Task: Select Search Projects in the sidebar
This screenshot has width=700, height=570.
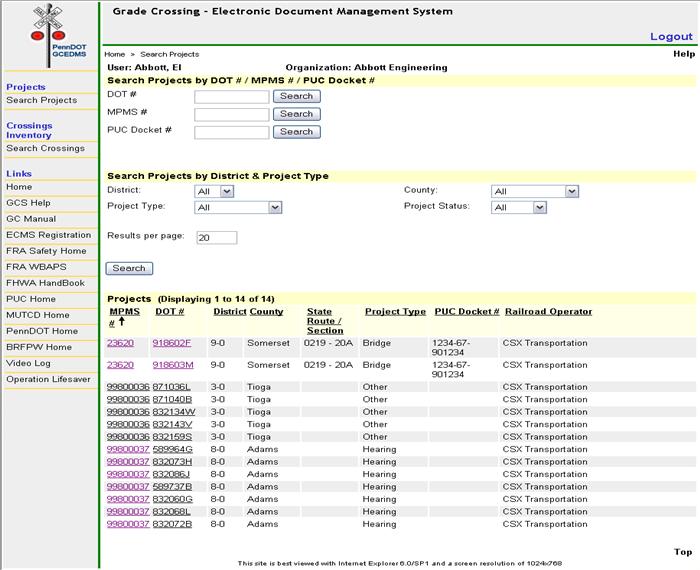Action: [x=41, y=100]
